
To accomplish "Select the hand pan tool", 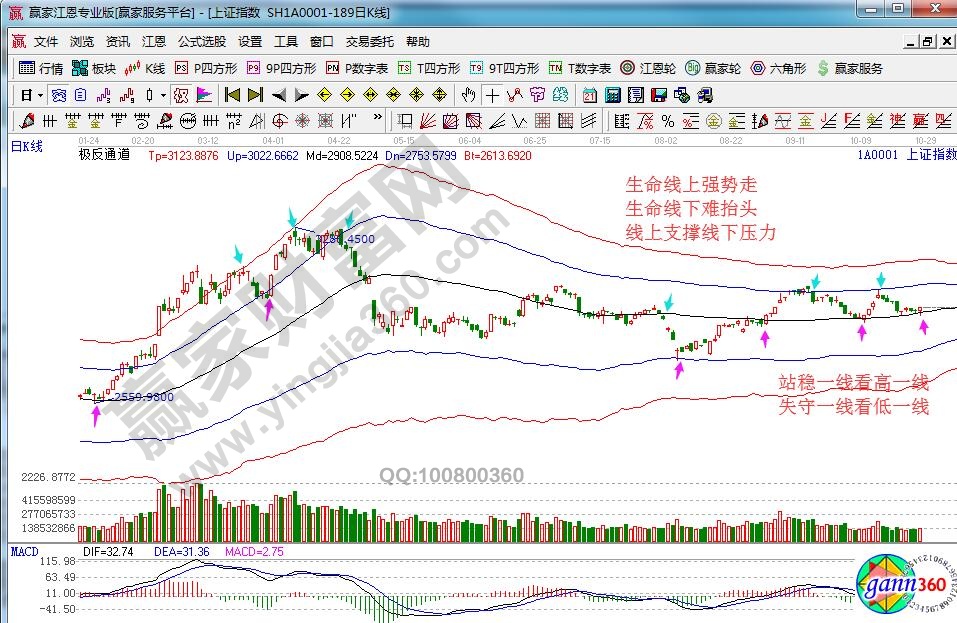I will (468, 96).
